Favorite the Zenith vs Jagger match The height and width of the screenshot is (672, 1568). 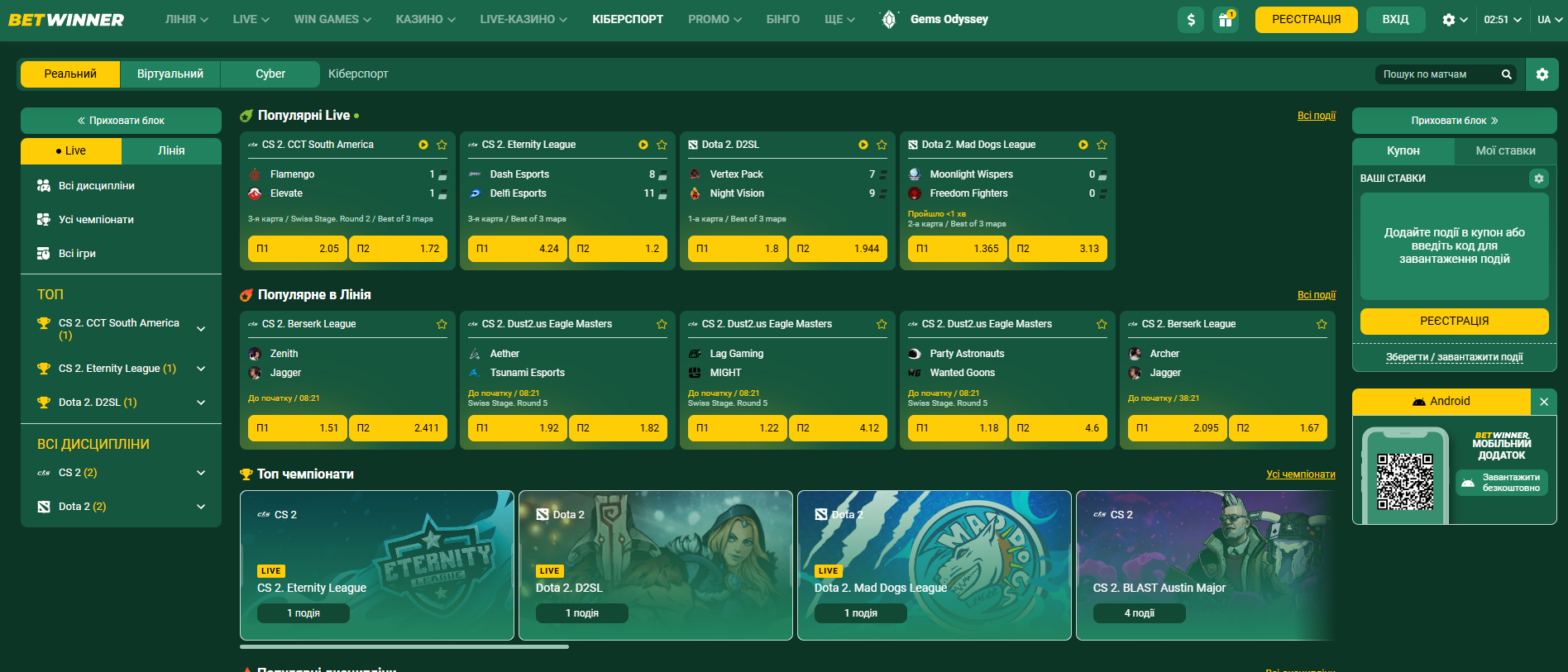(x=442, y=324)
